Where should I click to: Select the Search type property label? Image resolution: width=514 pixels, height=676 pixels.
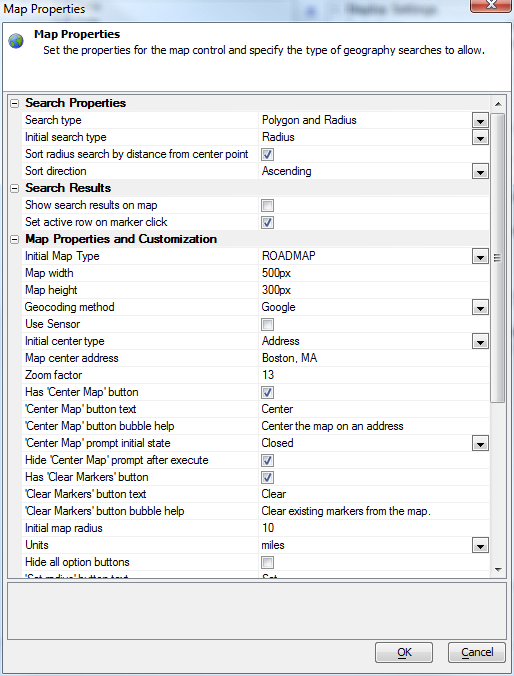(53, 120)
